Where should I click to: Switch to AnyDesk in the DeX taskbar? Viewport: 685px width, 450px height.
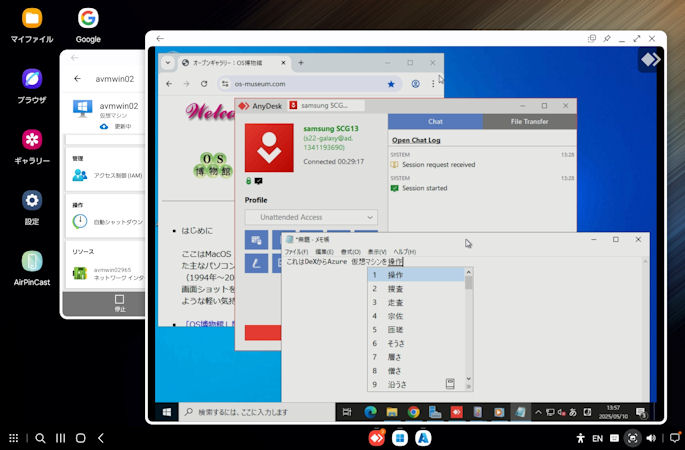[x=377, y=438]
